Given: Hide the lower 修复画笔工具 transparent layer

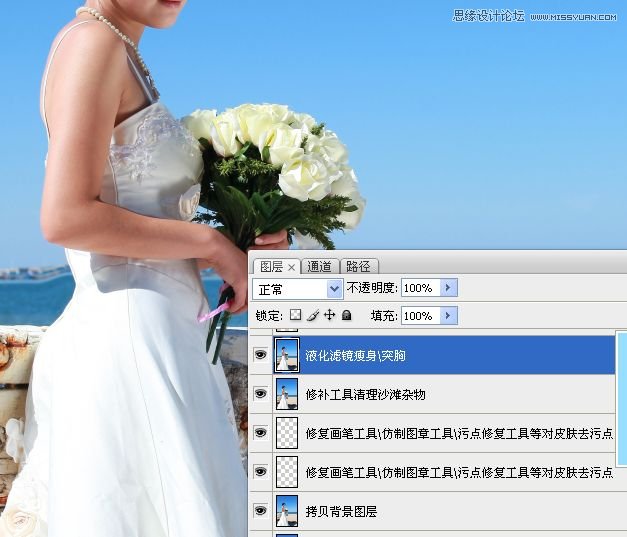Looking at the screenshot, I should [261, 472].
